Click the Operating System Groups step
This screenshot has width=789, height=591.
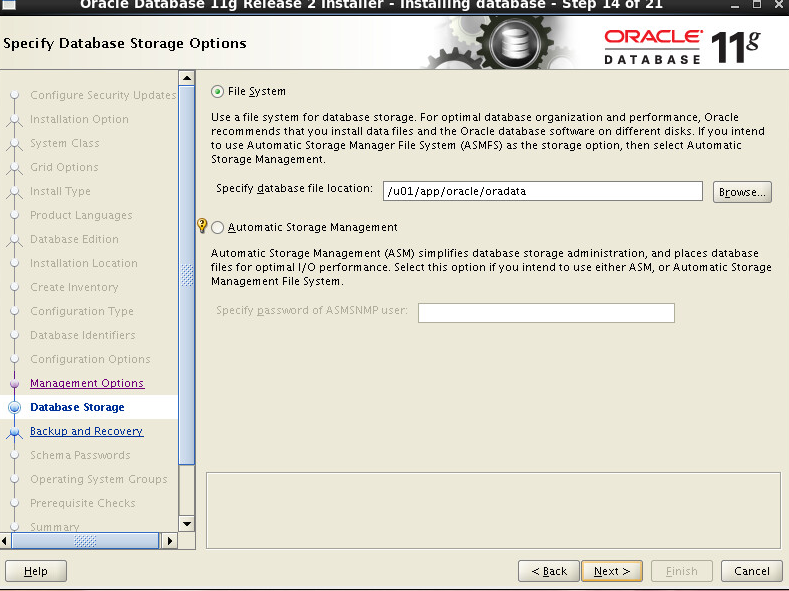point(99,479)
